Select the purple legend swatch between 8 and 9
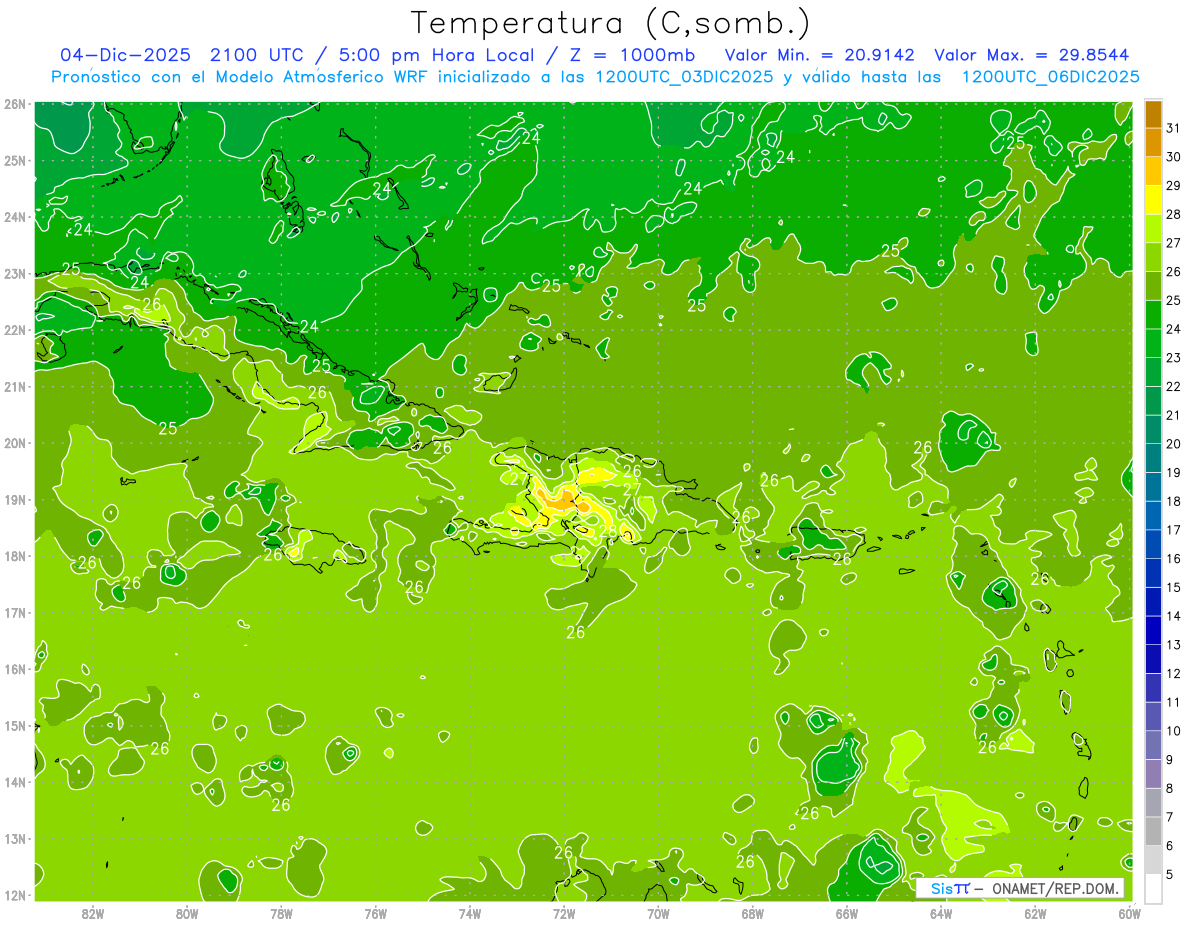Viewport: 1200px width, 927px height. [1153, 773]
